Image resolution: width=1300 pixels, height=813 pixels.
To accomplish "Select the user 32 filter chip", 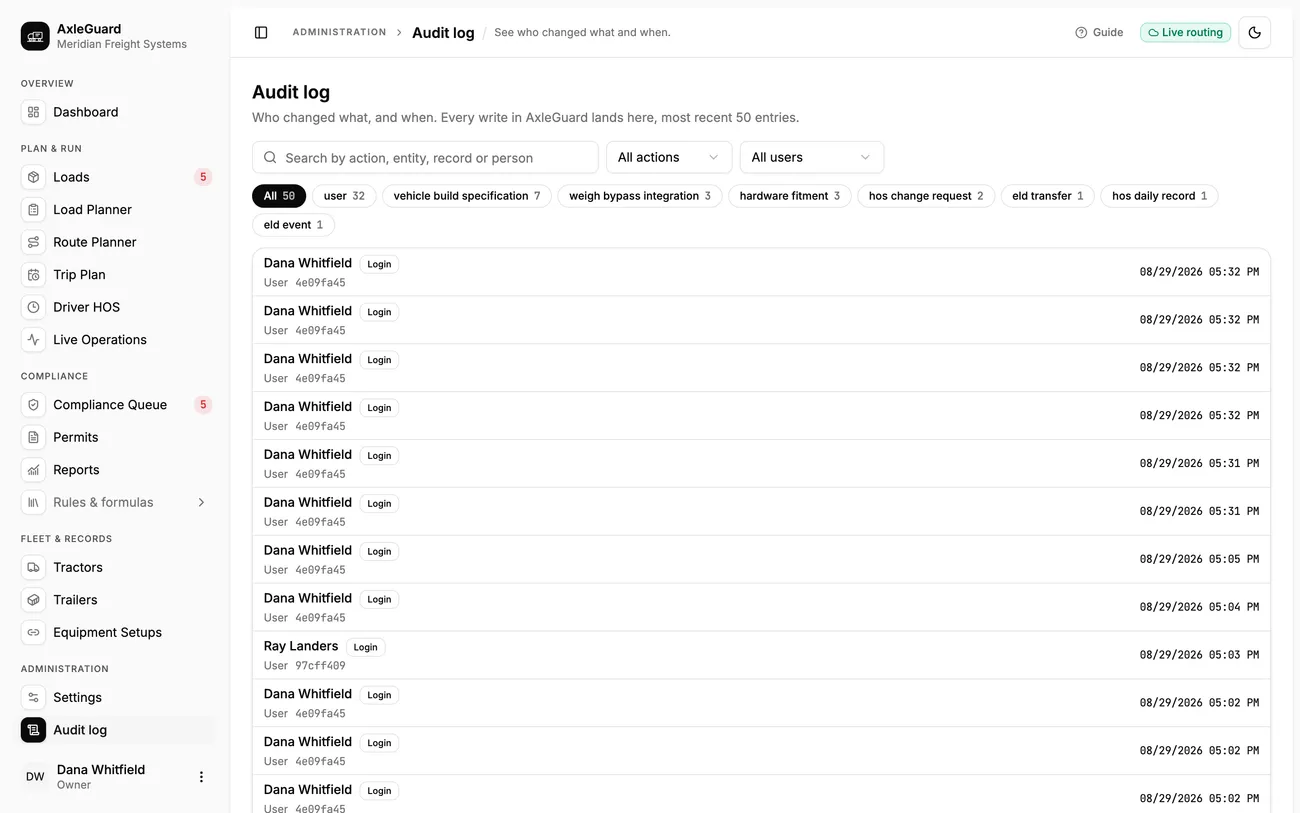I will 344,196.
